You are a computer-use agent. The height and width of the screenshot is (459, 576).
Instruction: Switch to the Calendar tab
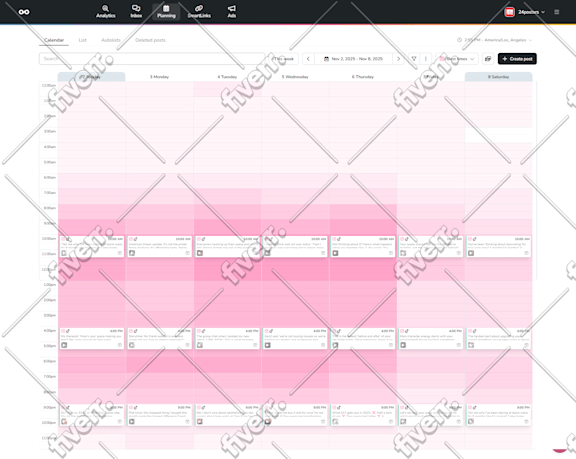click(x=54, y=40)
